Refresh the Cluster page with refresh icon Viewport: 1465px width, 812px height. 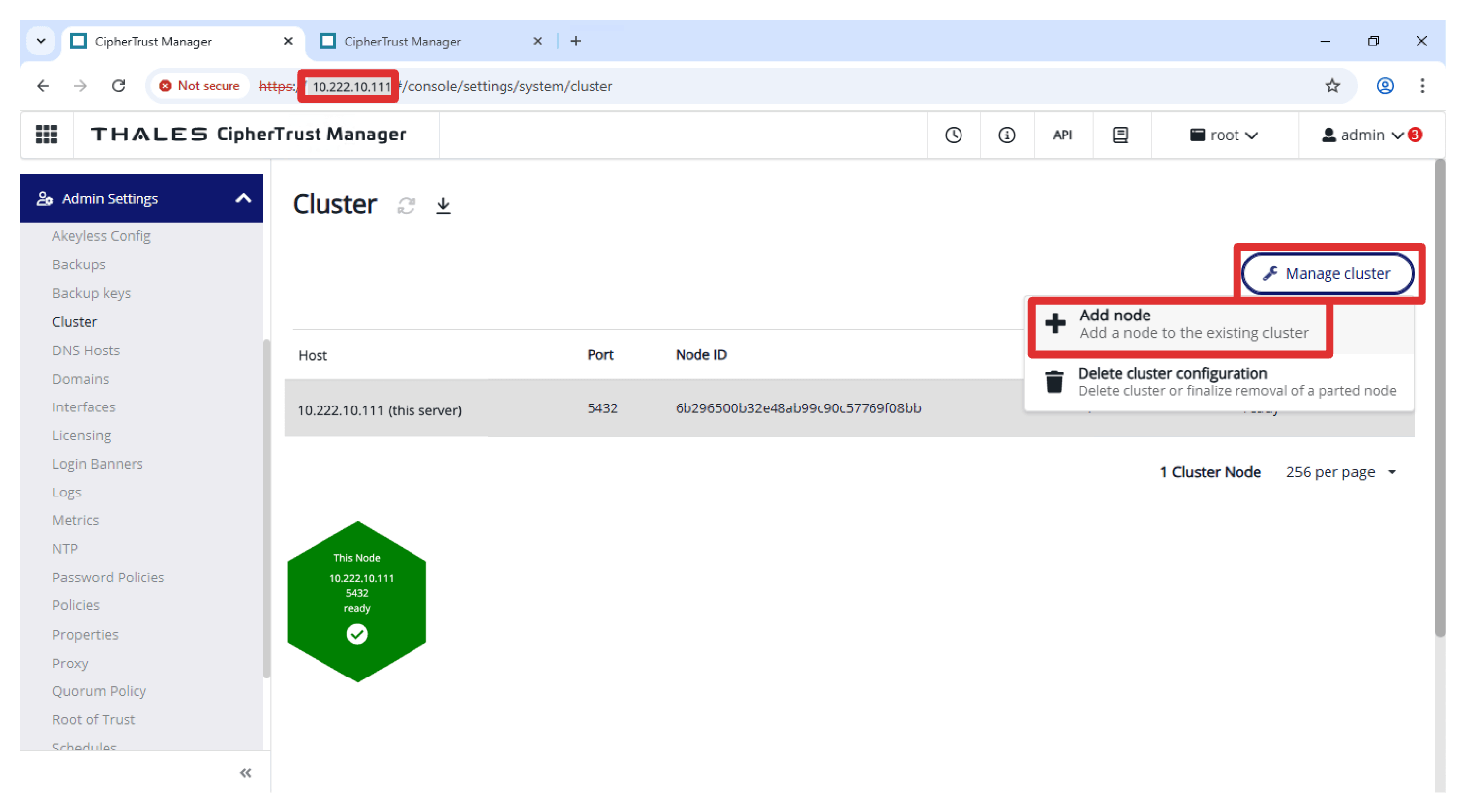pos(407,205)
